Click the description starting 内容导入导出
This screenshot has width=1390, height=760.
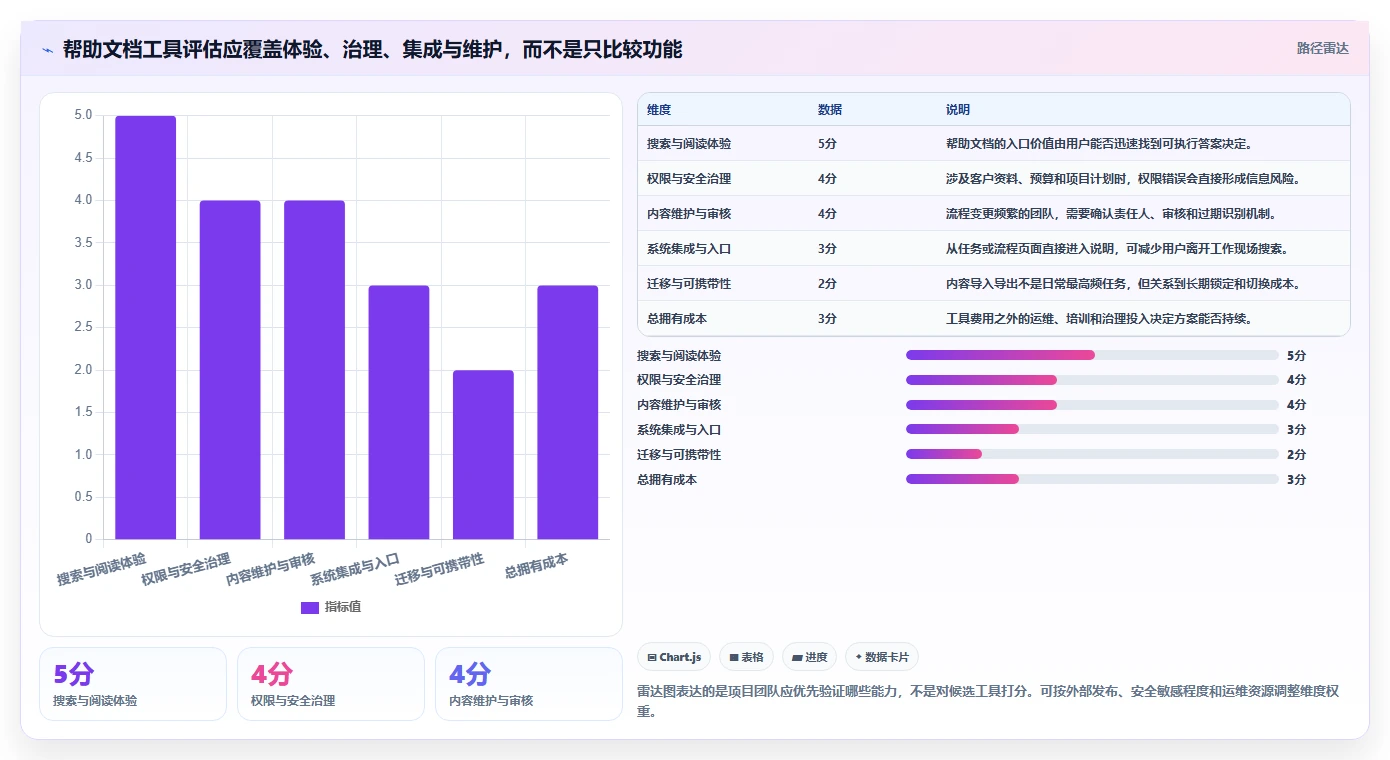(x=1123, y=284)
